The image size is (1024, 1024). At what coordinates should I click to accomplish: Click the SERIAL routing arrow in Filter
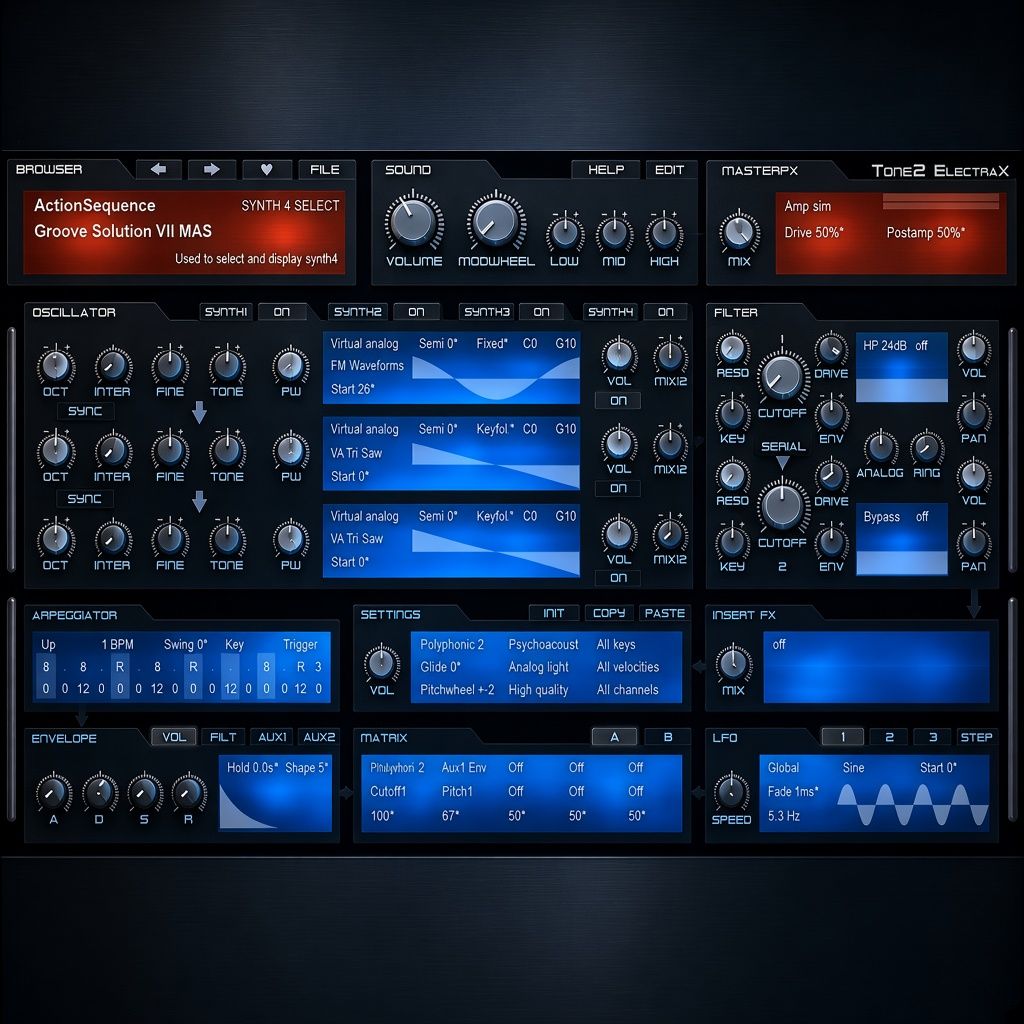click(782, 463)
